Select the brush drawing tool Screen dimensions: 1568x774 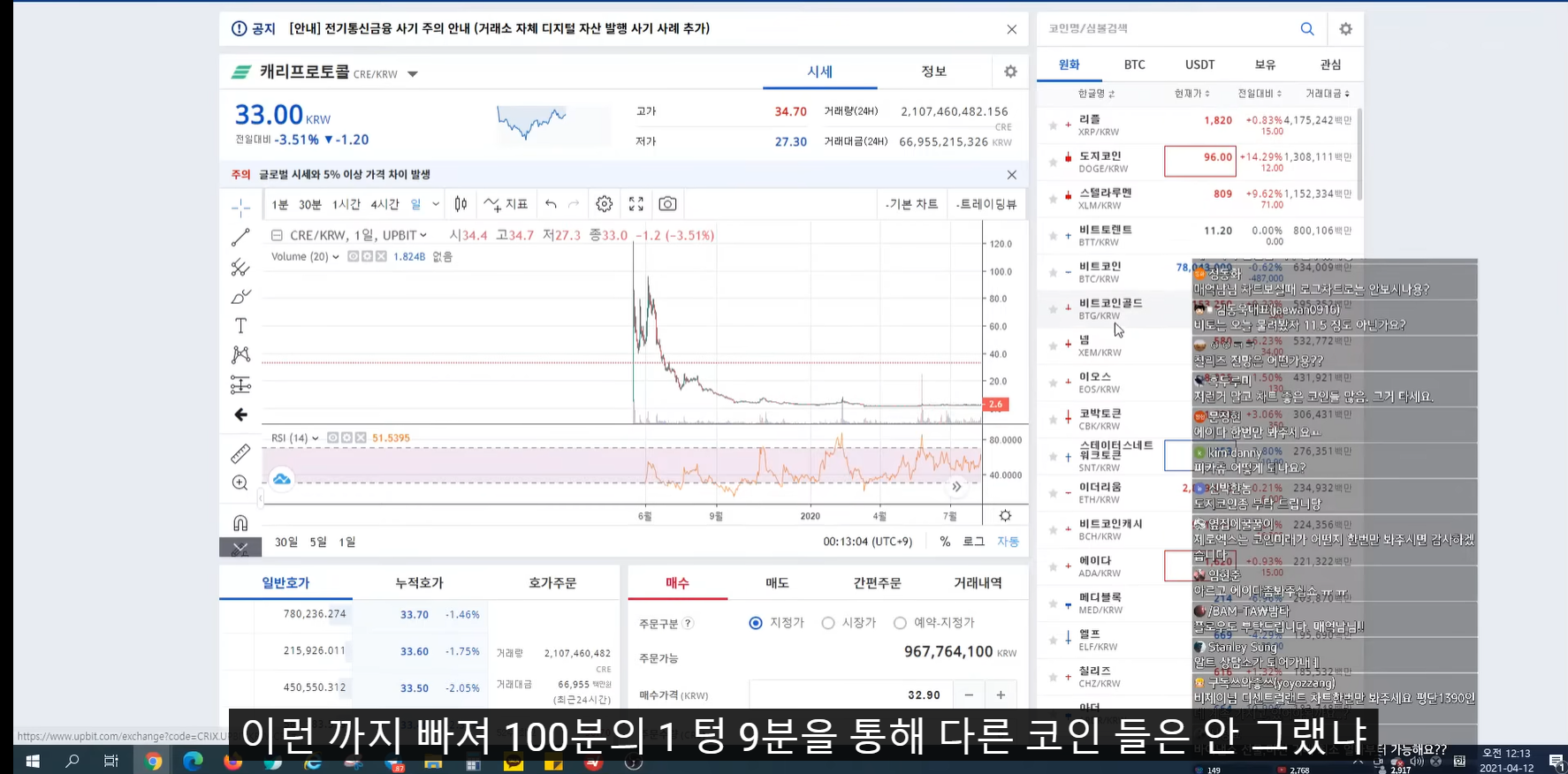point(240,296)
